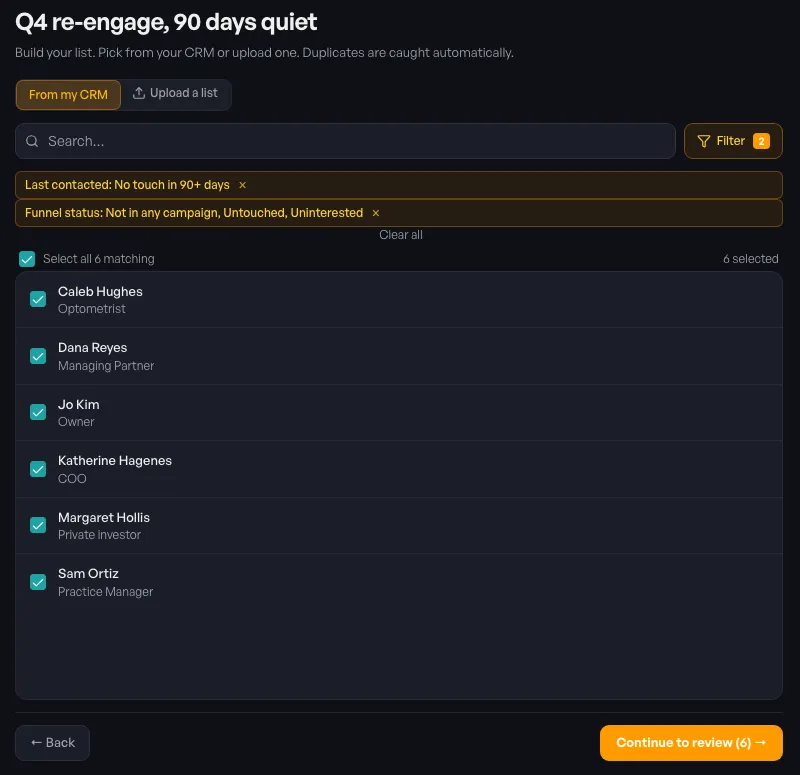Uncheck Dana Reyes checkbox
The height and width of the screenshot is (775, 800).
[38, 356]
